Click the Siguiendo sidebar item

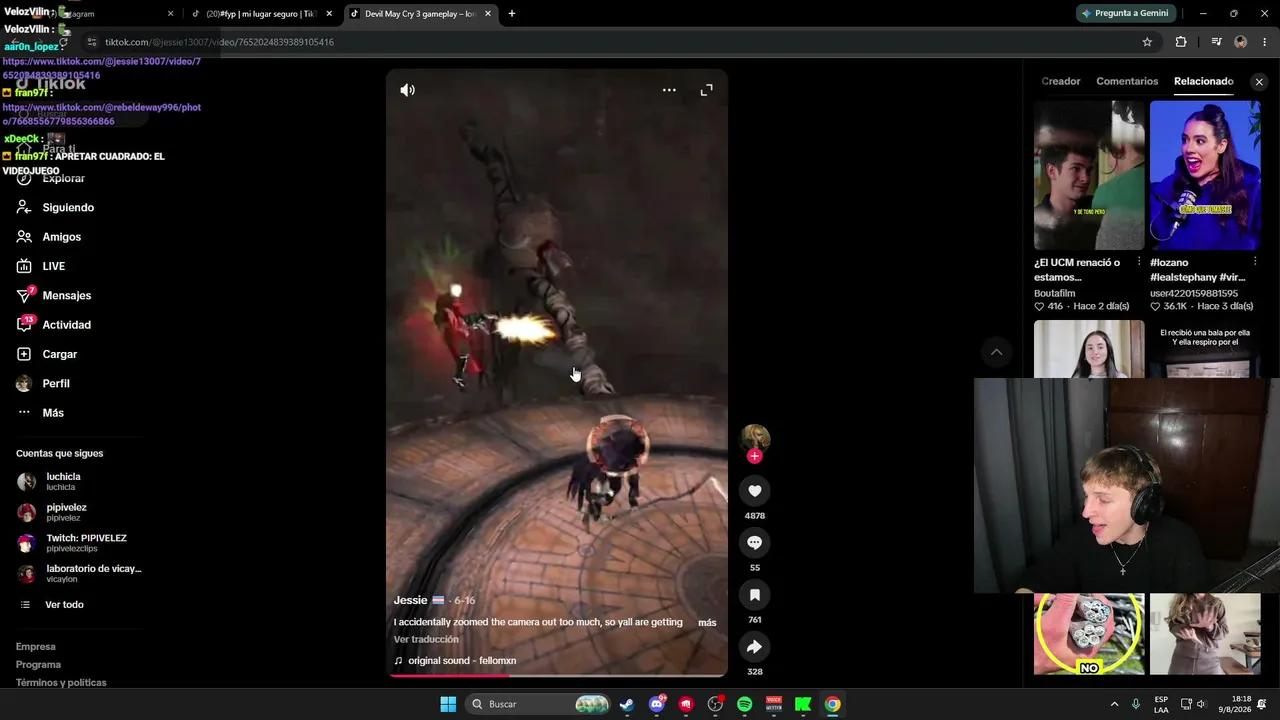coord(68,208)
